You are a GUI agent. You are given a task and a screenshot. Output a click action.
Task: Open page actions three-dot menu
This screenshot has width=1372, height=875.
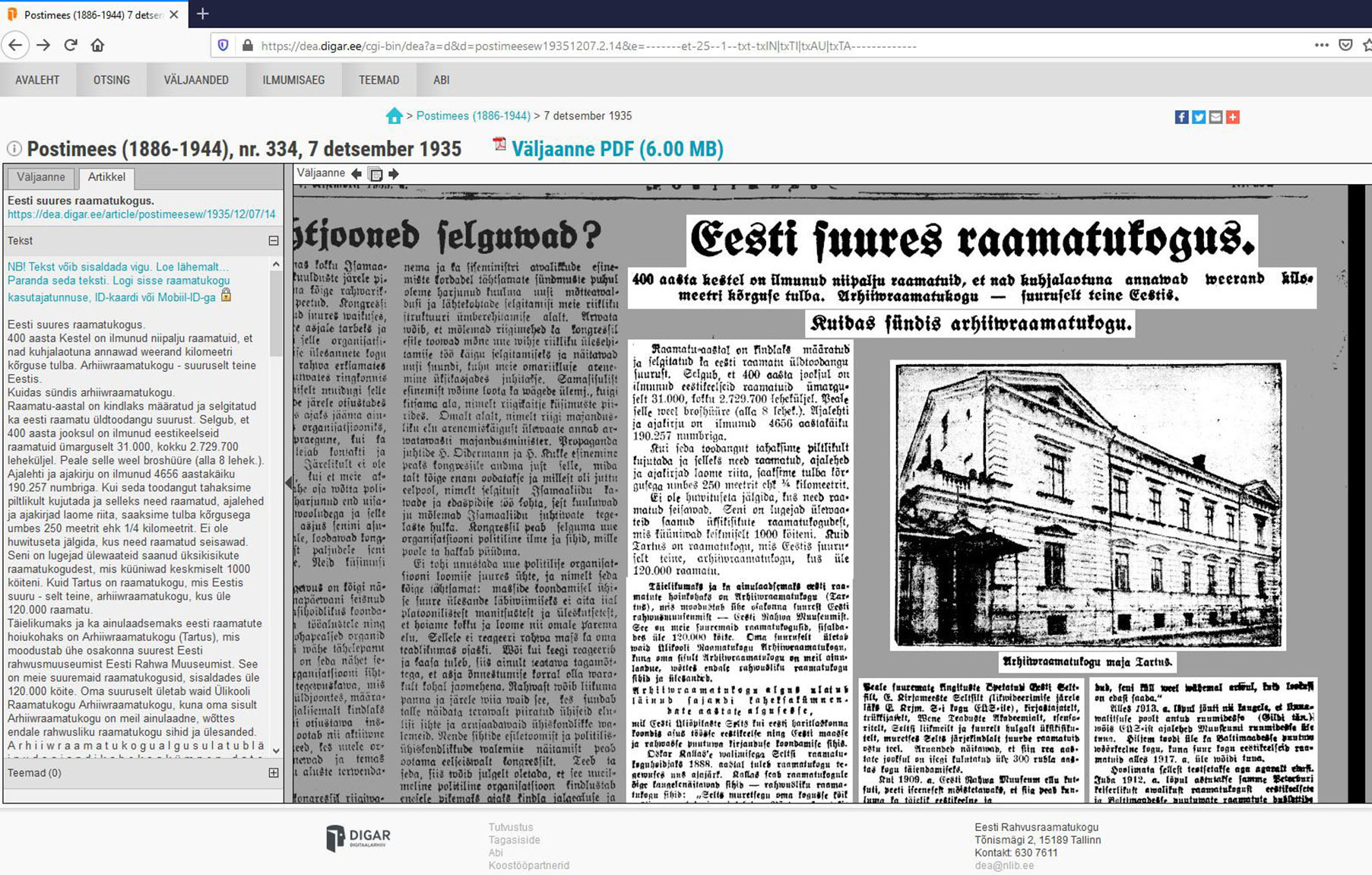(x=1322, y=46)
